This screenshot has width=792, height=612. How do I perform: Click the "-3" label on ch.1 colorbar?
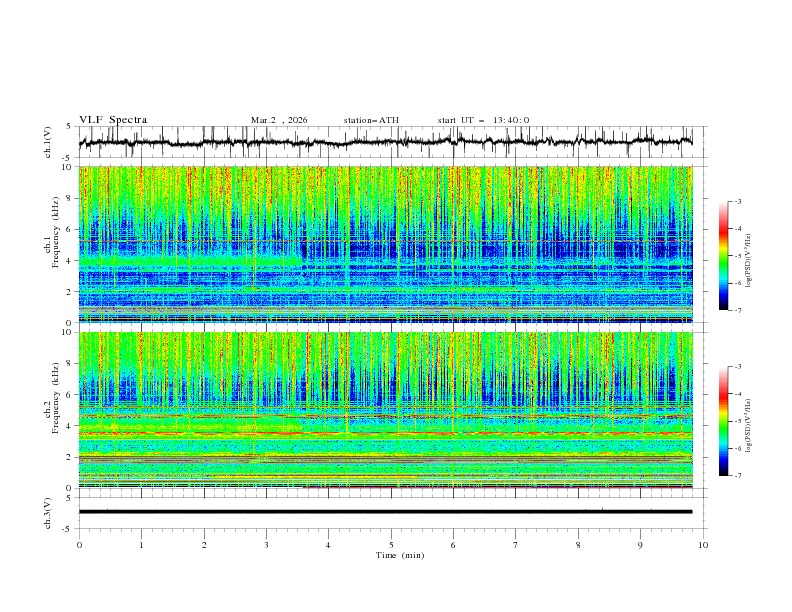coord(738,201)
